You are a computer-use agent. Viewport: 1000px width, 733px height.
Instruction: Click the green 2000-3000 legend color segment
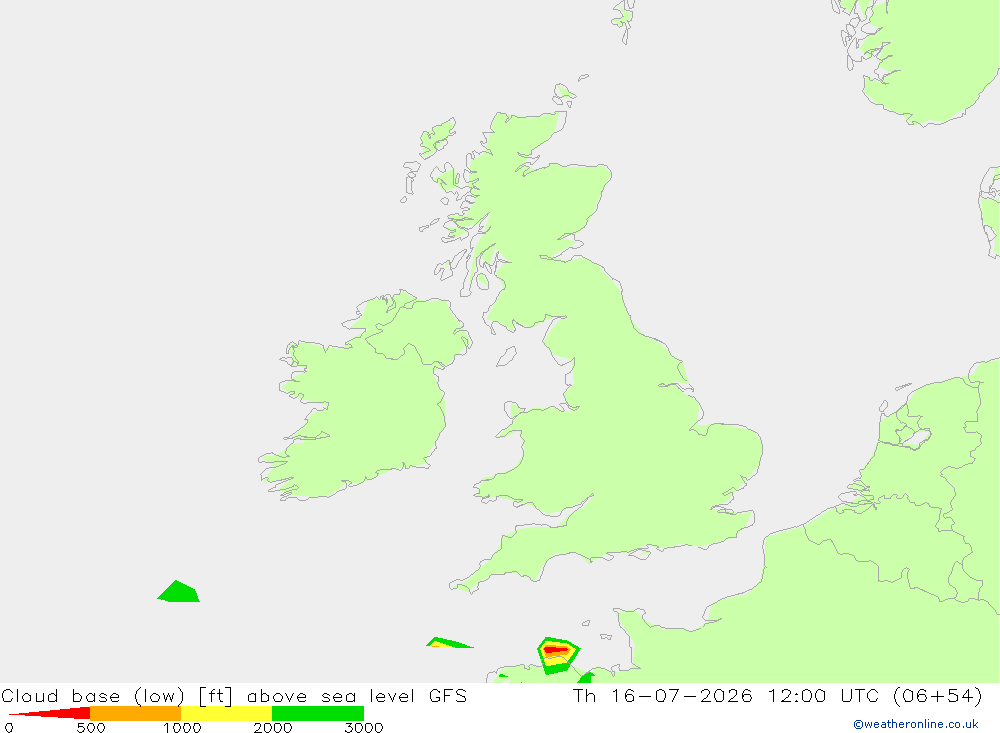(318, 713)
